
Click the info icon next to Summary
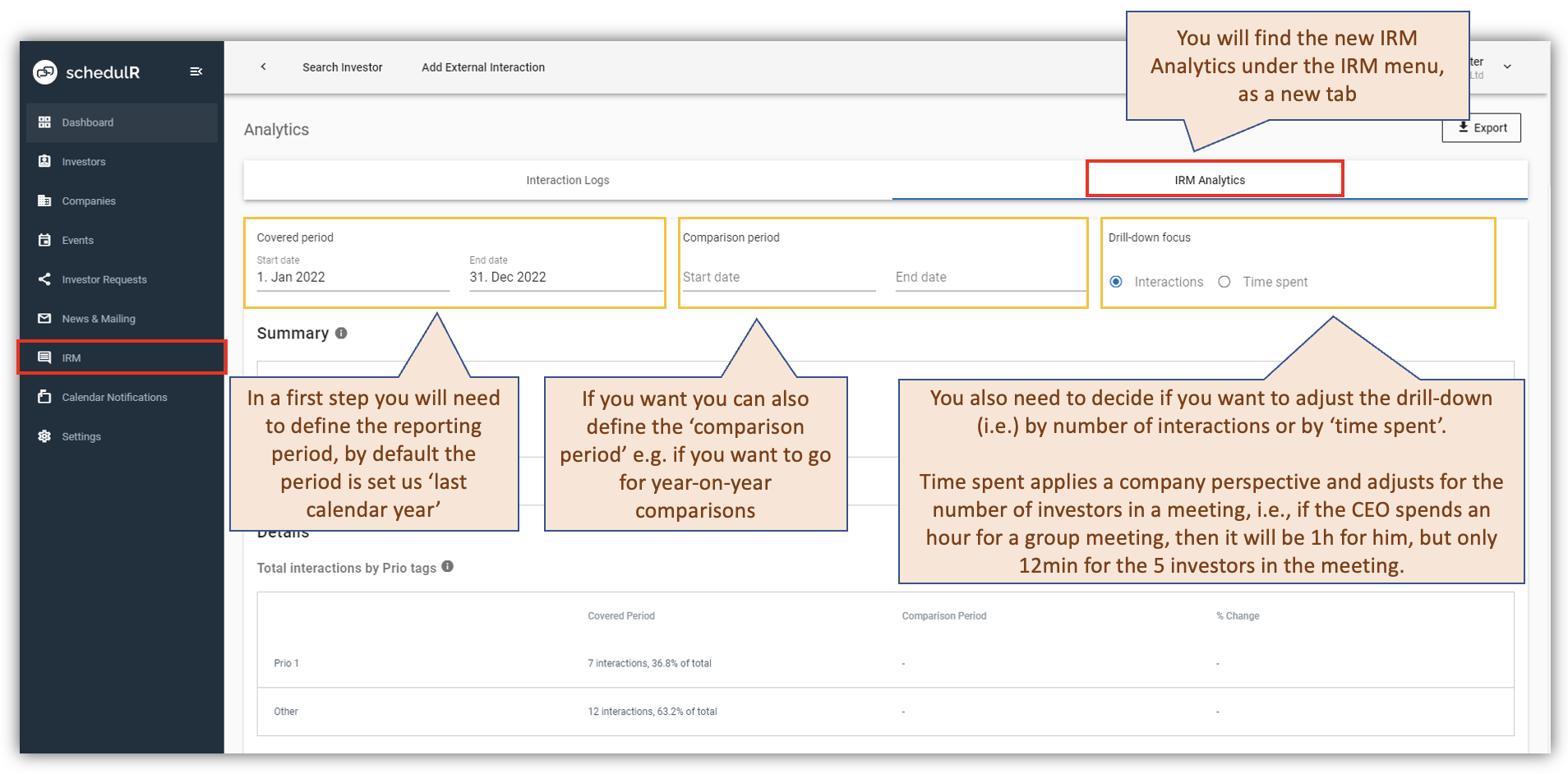341,333
